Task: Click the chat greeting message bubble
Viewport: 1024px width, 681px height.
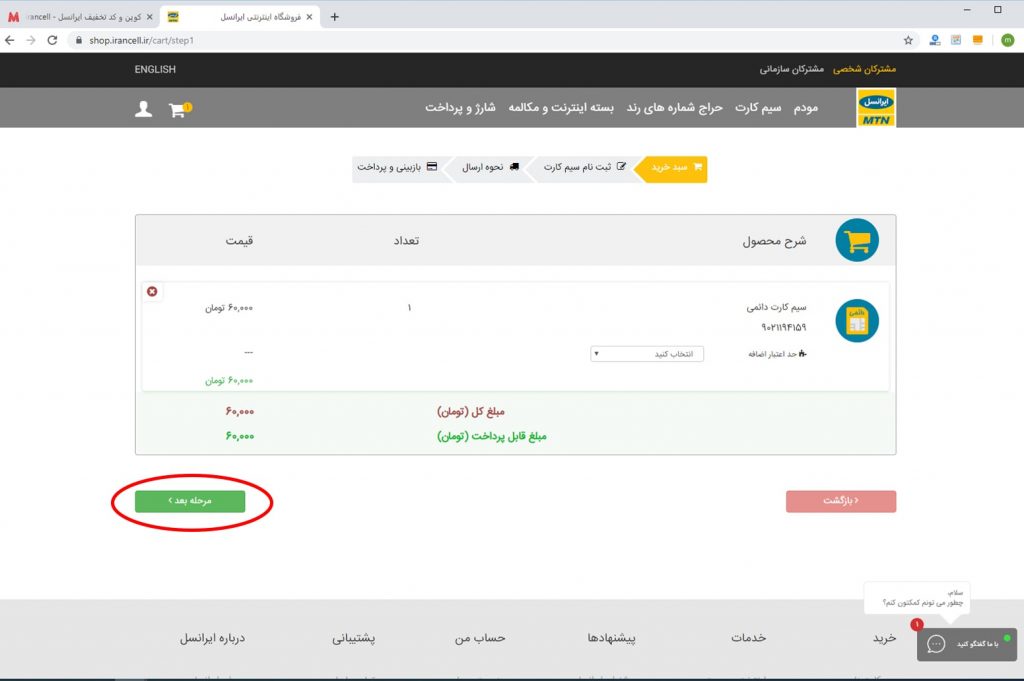Action: 918,597
